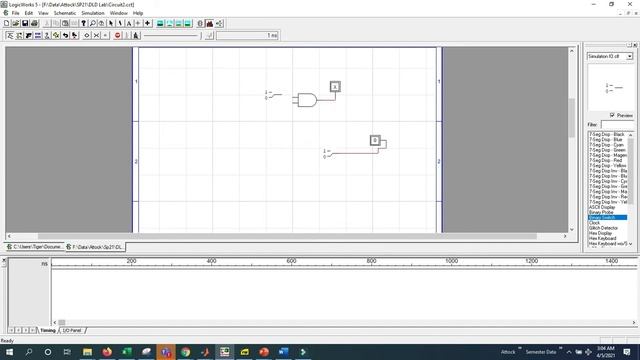Open the Windows Start menu
The width and height of the screenshot is (640, 360).
point(9,352)
